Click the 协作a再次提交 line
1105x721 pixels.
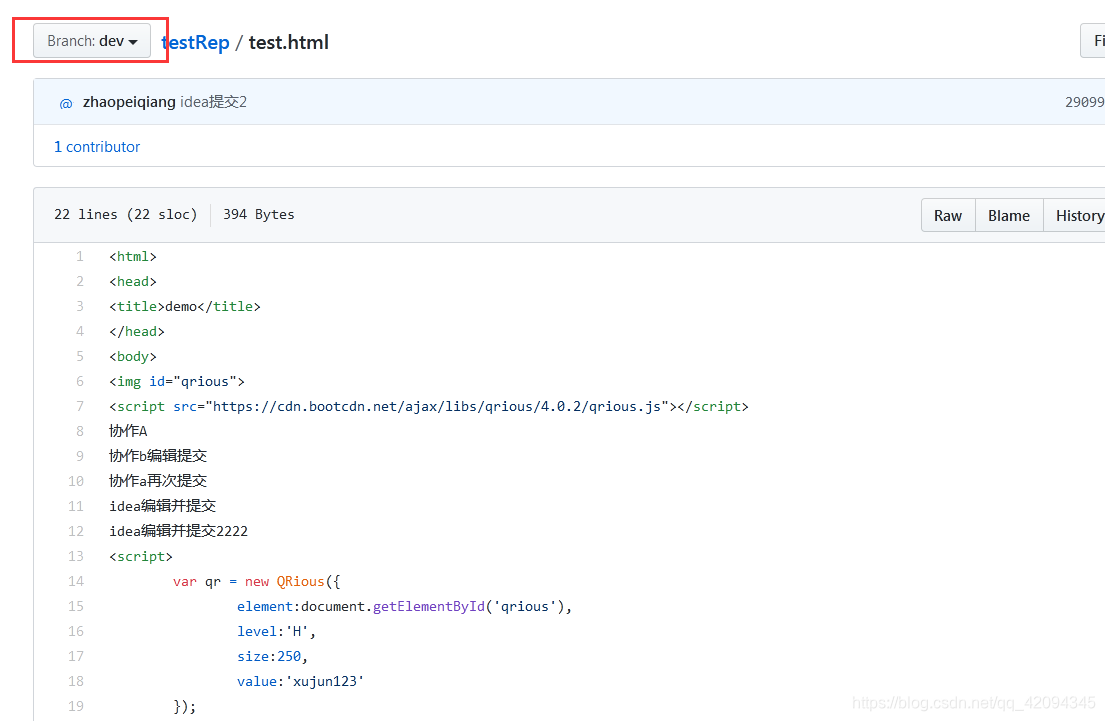click(x=158, y=481)
